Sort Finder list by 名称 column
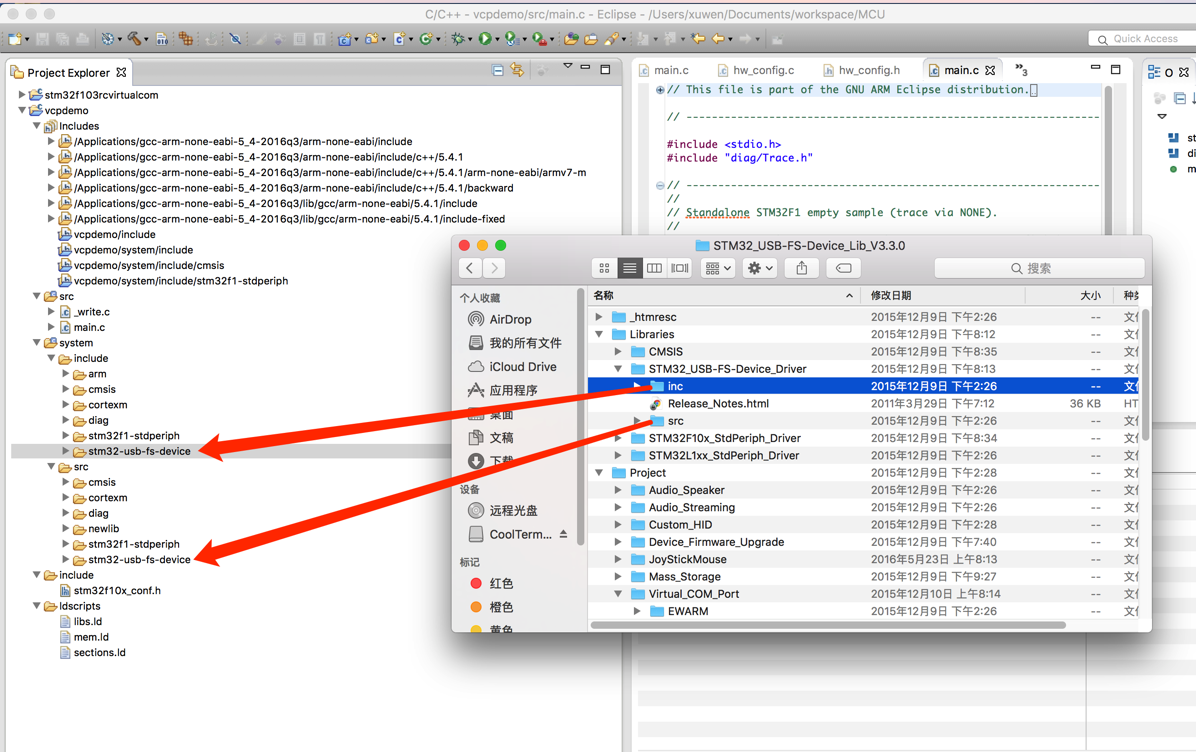The height and width of the screenshot is (752, 1196). point(723,295)
